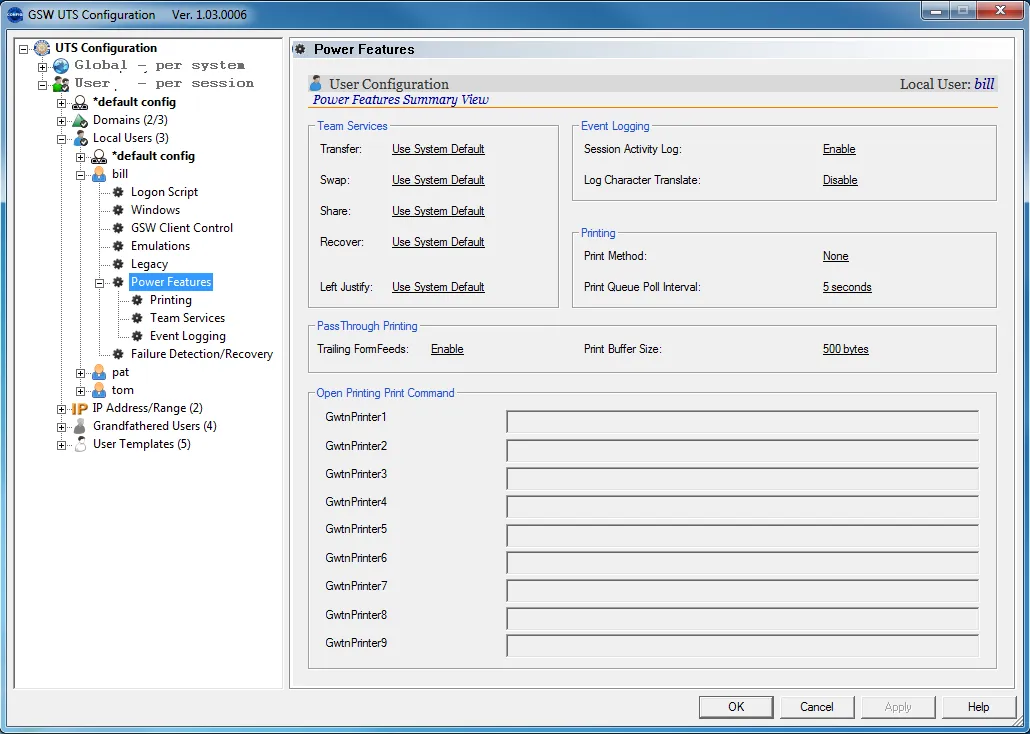Collapse the Power Features tree node
The width and height of the screenshot is (1030, 734).
click(x=100, y=283)
